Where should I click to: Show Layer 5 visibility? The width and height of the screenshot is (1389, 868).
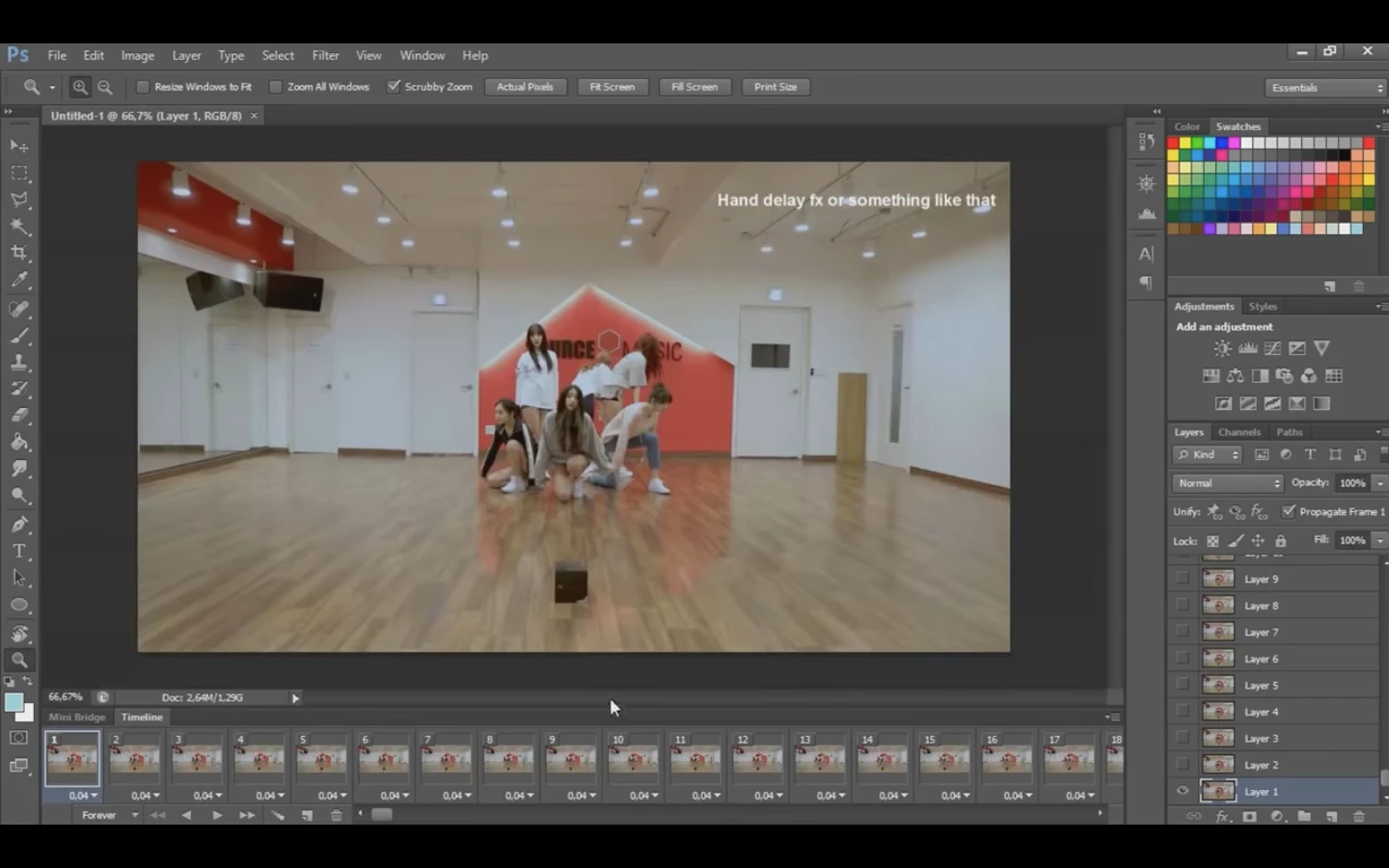[x=1183, y=685]
